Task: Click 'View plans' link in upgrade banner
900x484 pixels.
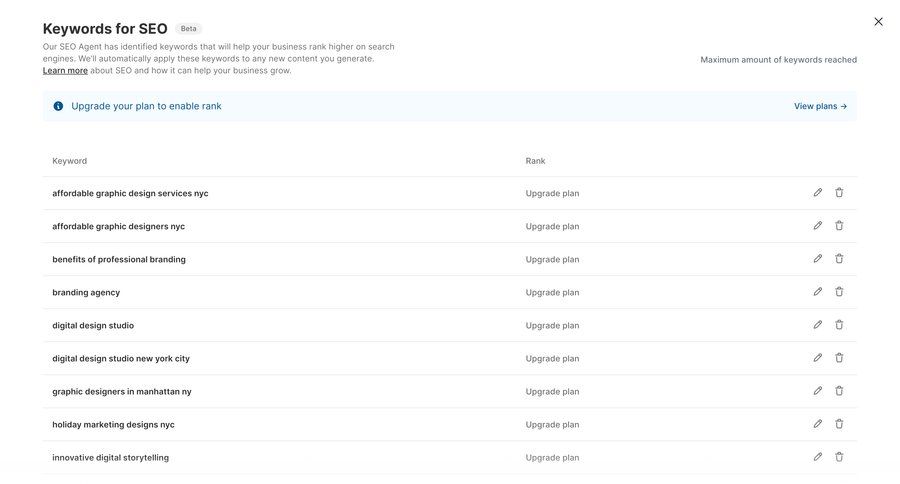Action: (820, 106)
